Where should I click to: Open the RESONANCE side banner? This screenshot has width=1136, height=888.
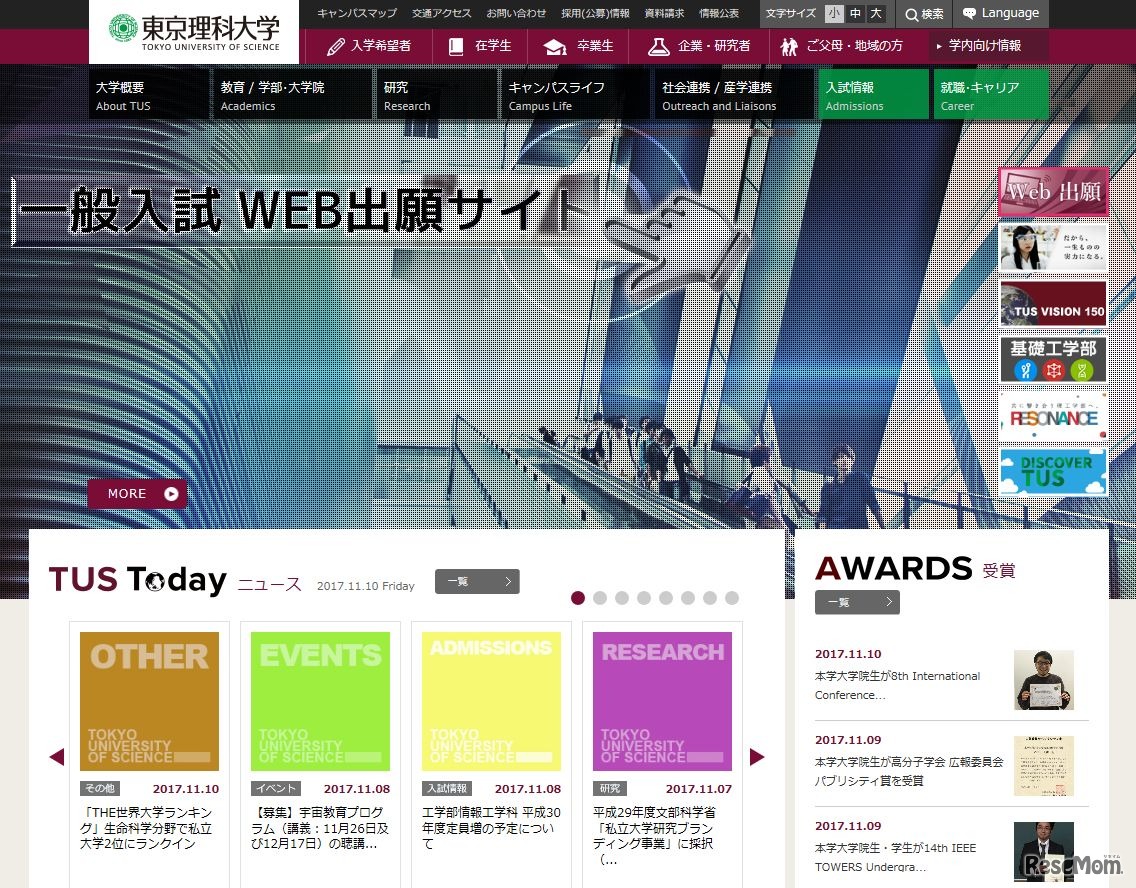(x=1053, y=416)
